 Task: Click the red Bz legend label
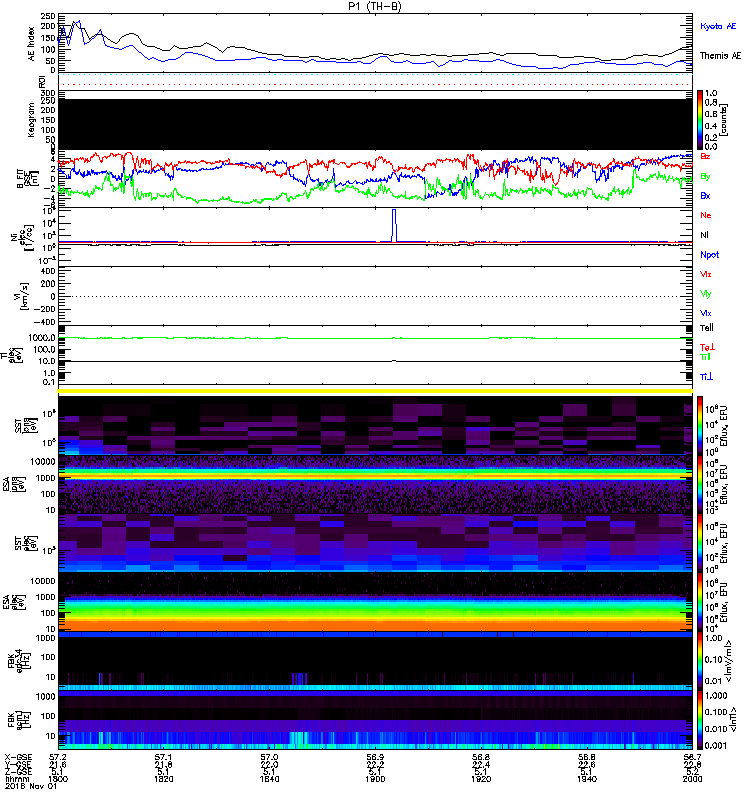click(705, 156)
